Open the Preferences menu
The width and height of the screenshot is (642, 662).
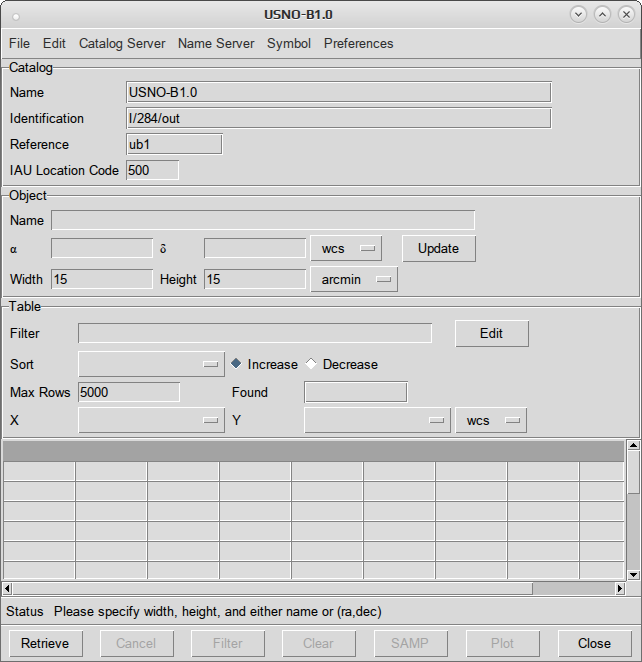click(x=359, y=43)
